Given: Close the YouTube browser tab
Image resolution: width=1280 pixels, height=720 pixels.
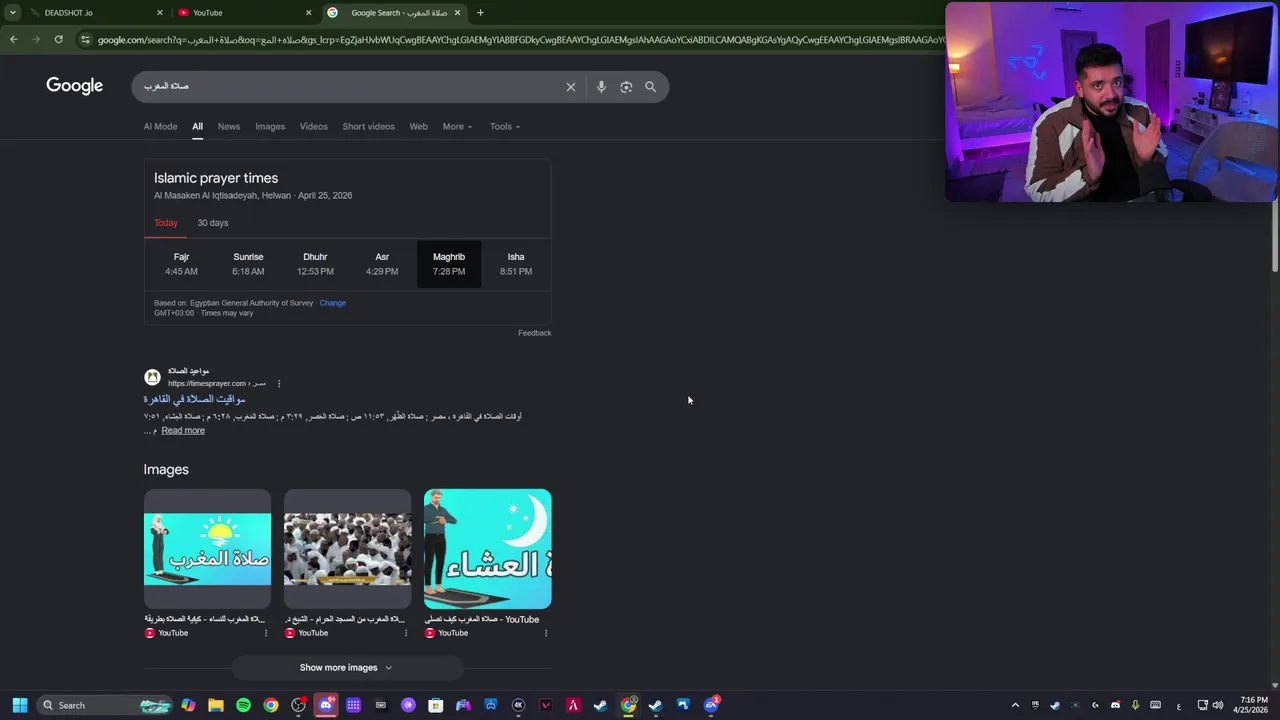Looking at the screenshot, I should coord(308,13).
